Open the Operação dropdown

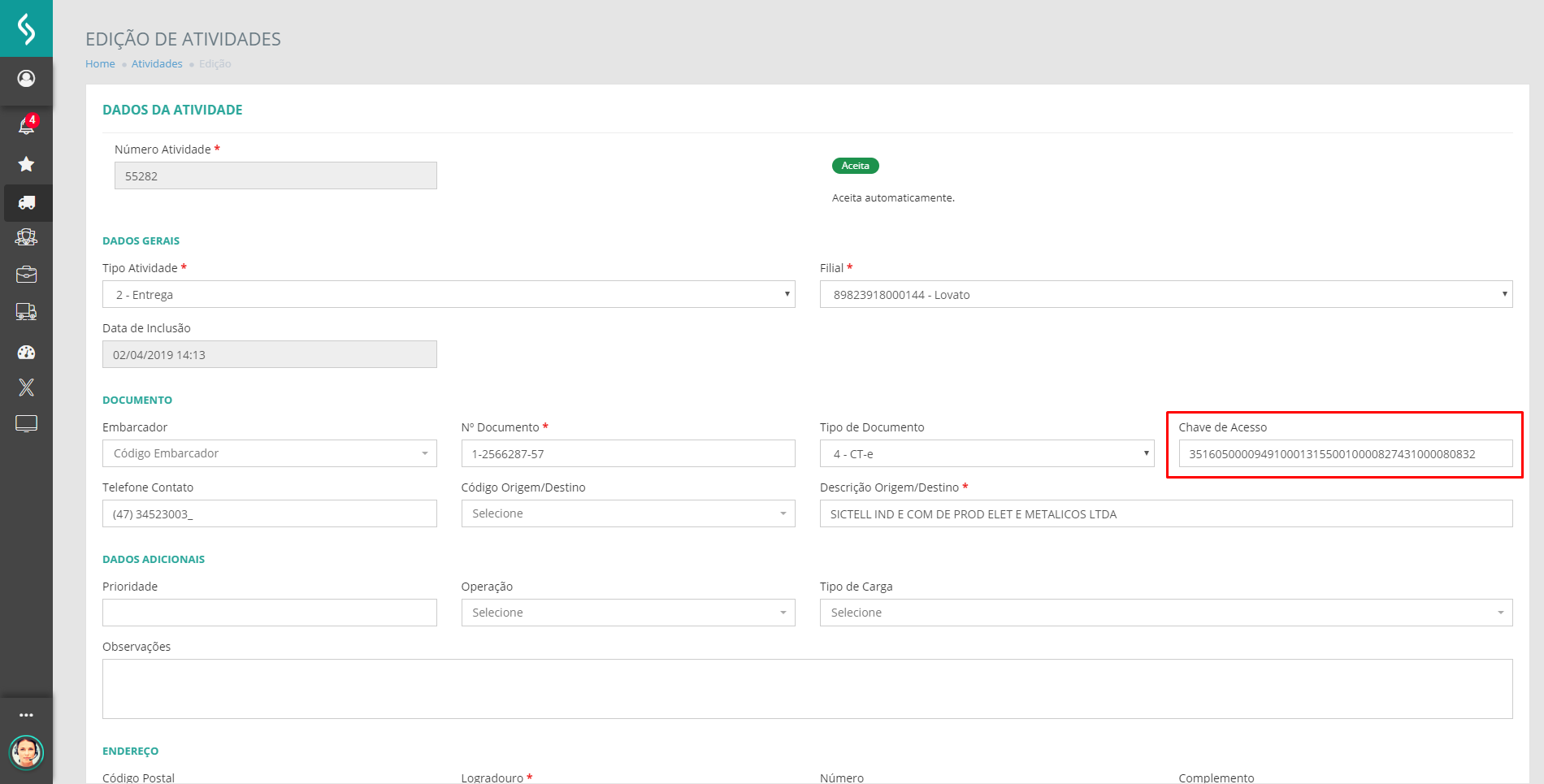point(628,613)
